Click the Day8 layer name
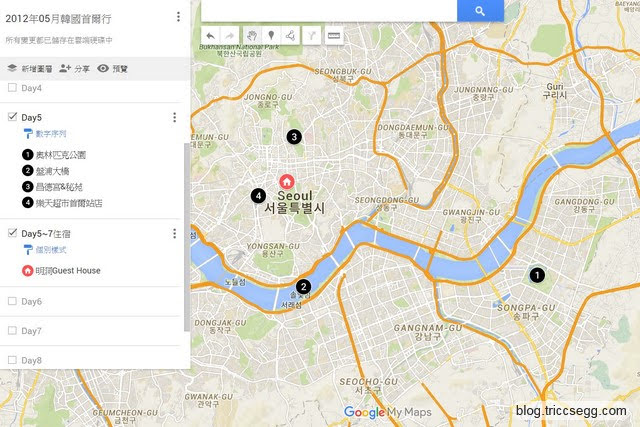Image resolution: width=640 pixels, height=427 pixels. click(x=31, y=360)
